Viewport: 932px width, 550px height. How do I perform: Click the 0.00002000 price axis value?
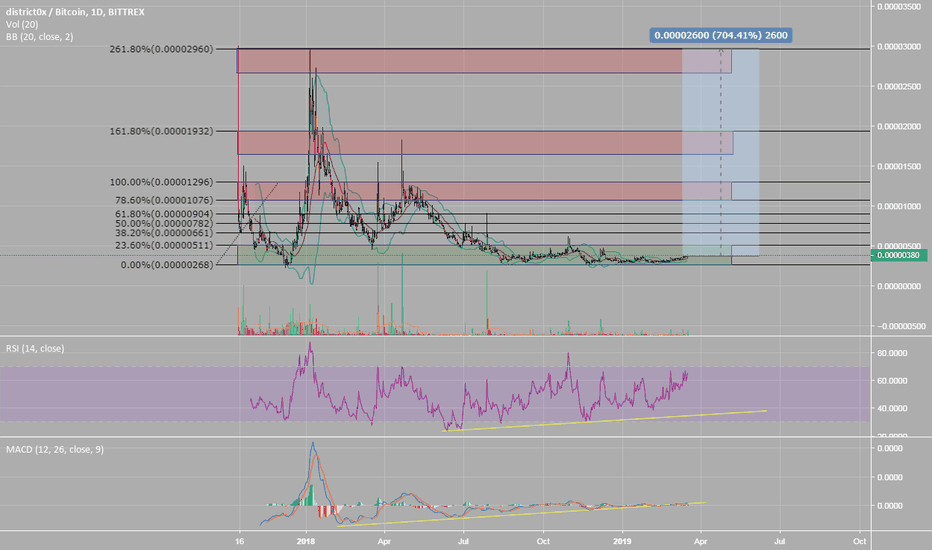pos(899,127)
